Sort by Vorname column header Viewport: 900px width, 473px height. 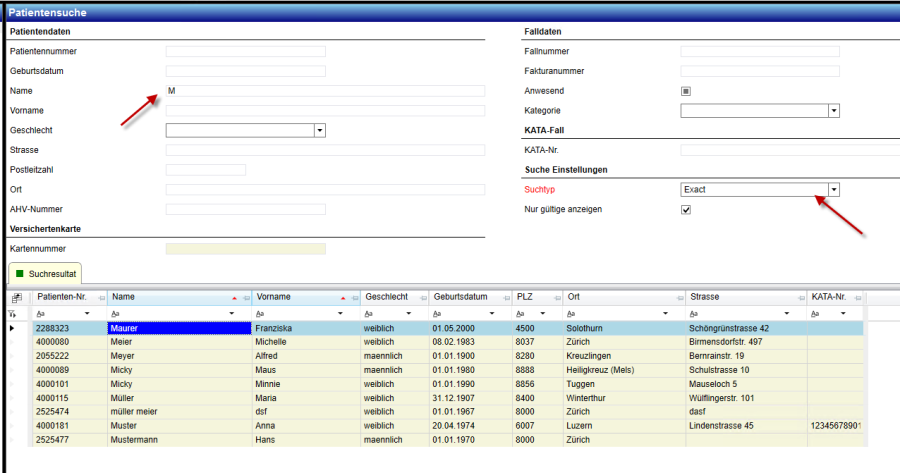click(x=290, y=297)
